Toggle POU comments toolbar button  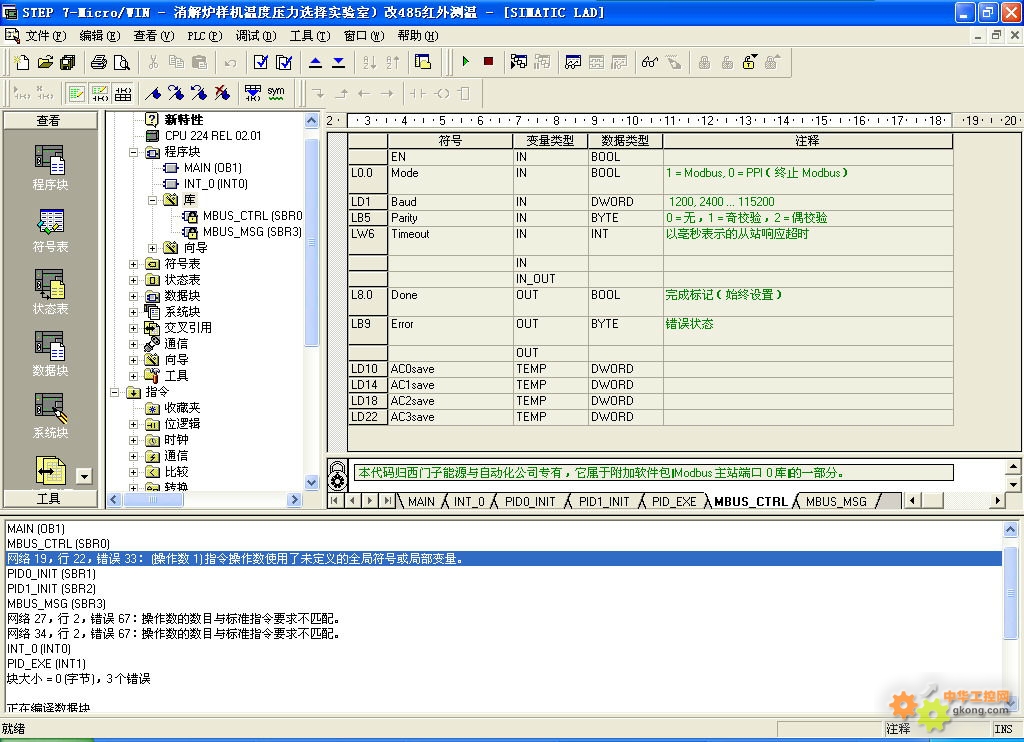coord(76,93)
